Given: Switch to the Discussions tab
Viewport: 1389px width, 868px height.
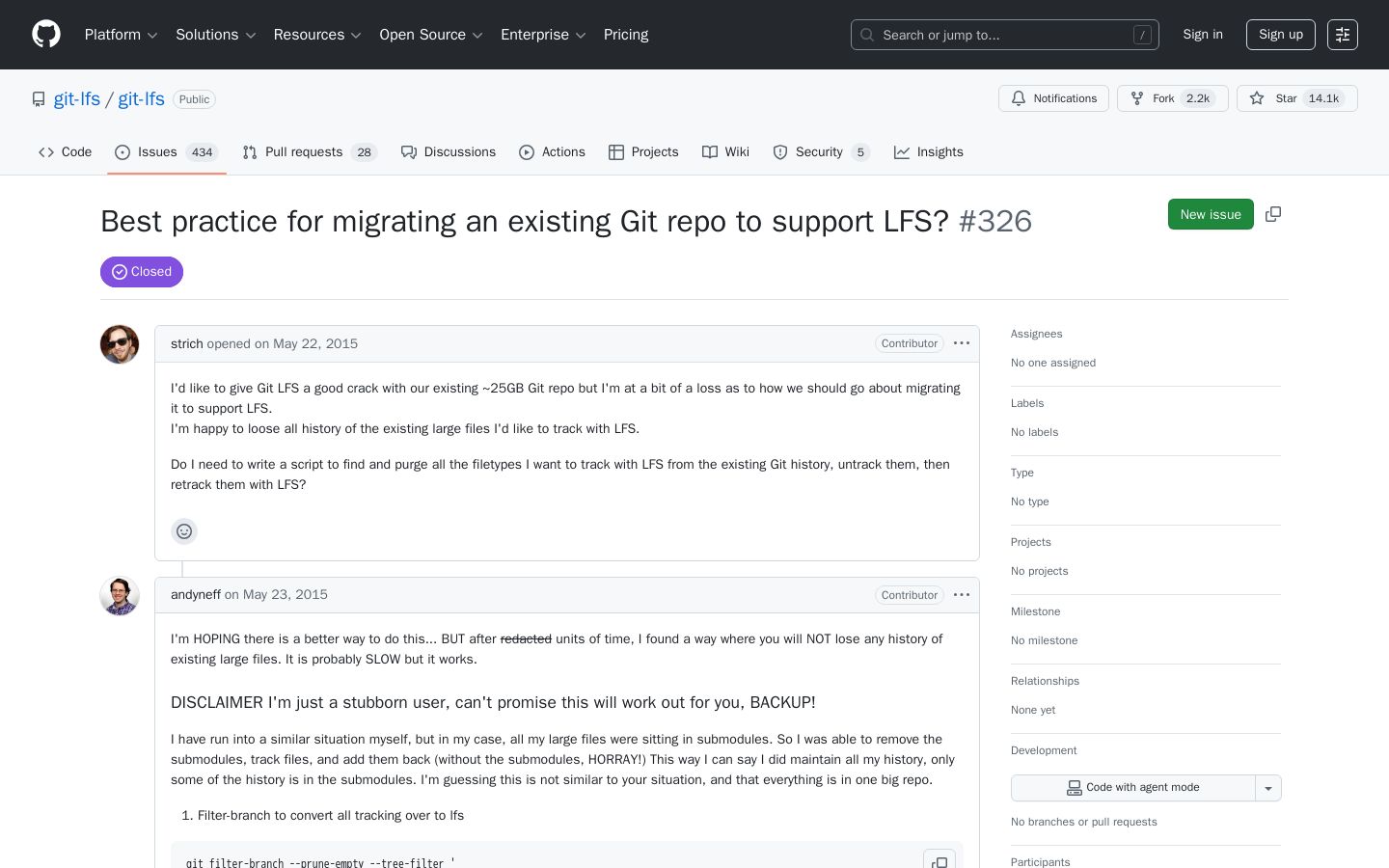Looking at the screenshot, I should (449, 152).
